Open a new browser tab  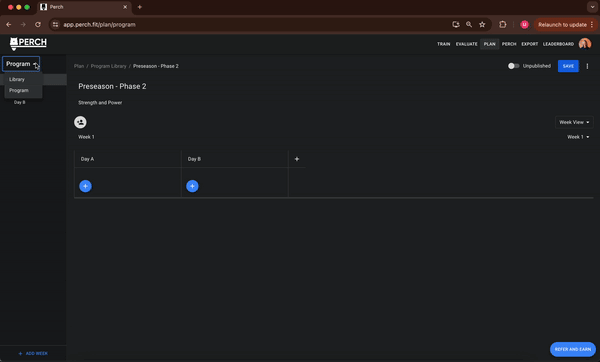pos(140,7)
